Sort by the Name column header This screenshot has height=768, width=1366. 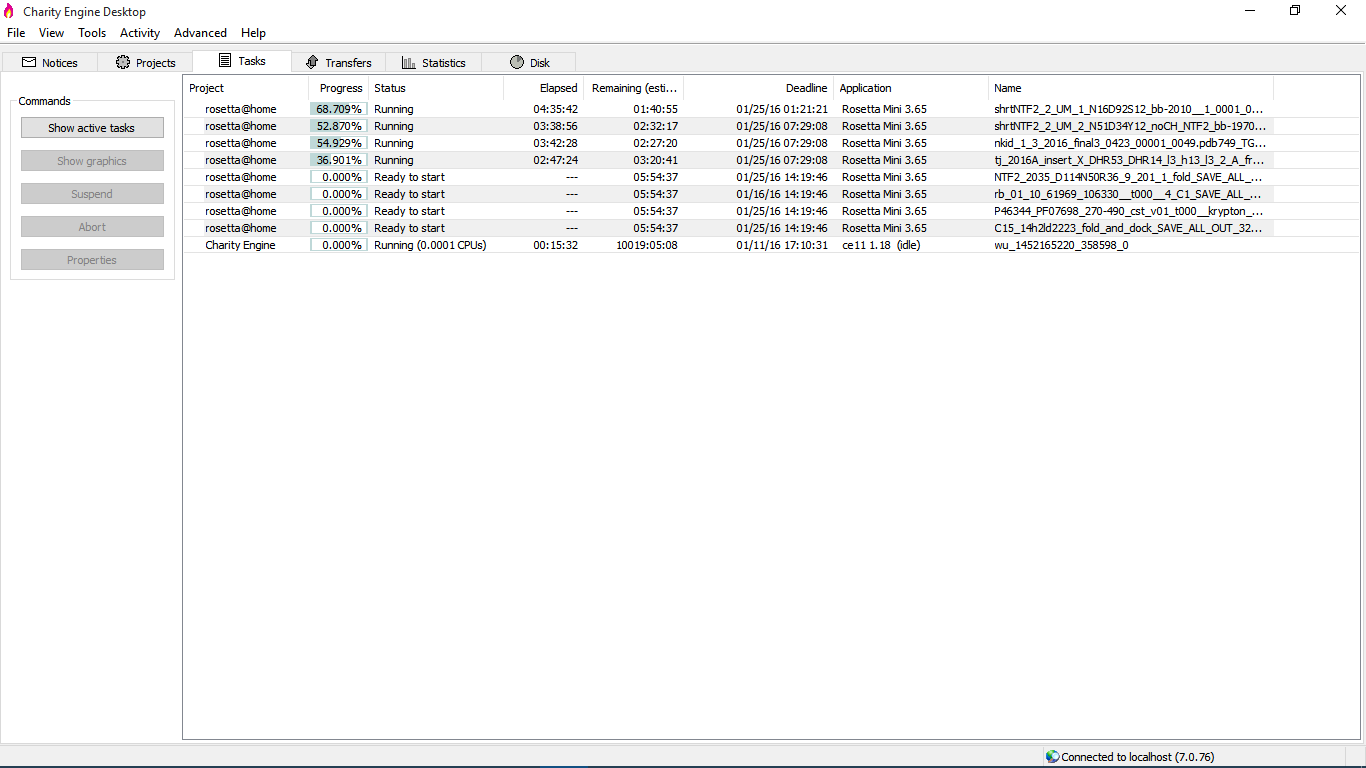coord(1131,88)
